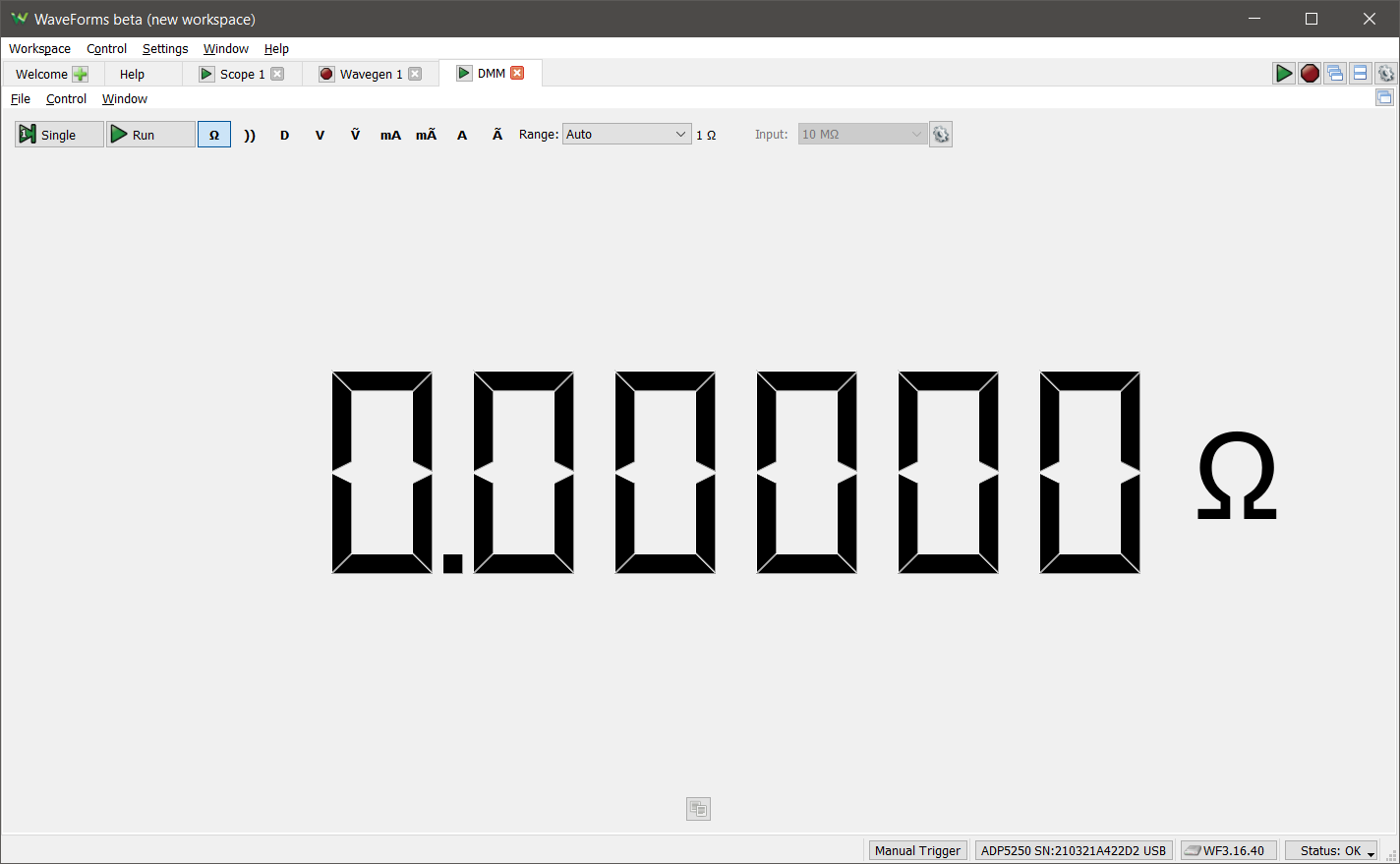Select the continuity test mode
Viewport: 1400px width, 864px height.
tap(250, 135)
